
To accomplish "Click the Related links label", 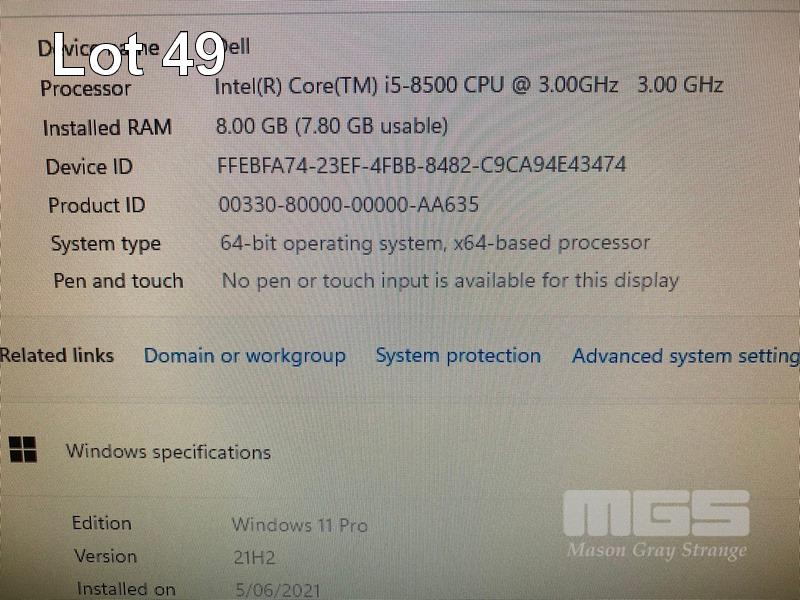I will click(57, 355).
